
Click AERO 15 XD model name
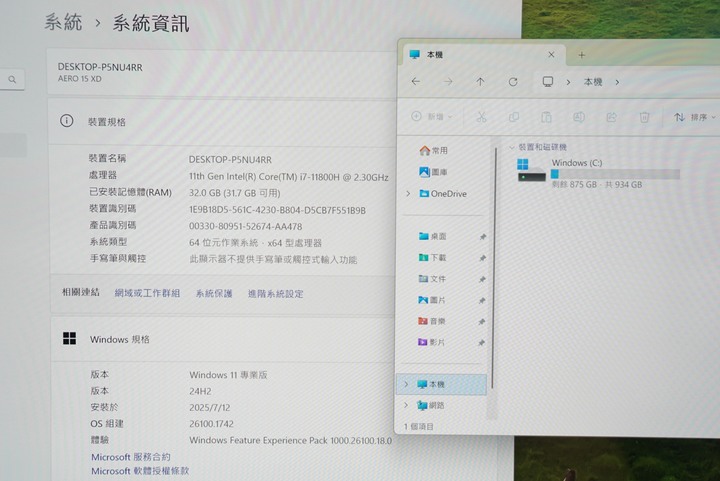(x=79, y=79)
